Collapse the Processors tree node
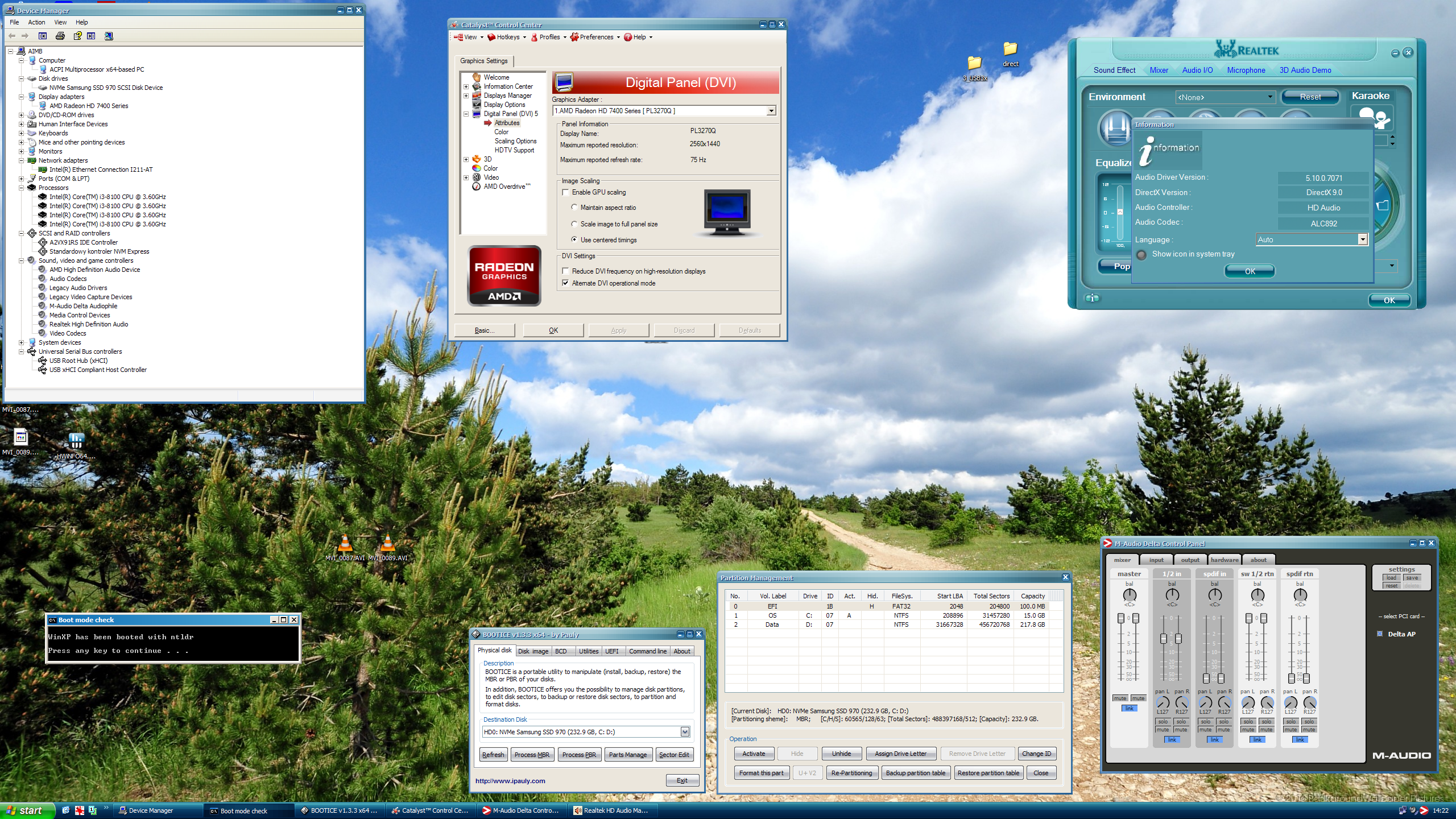Screen dimensions: 1456x819 [21, 188]
